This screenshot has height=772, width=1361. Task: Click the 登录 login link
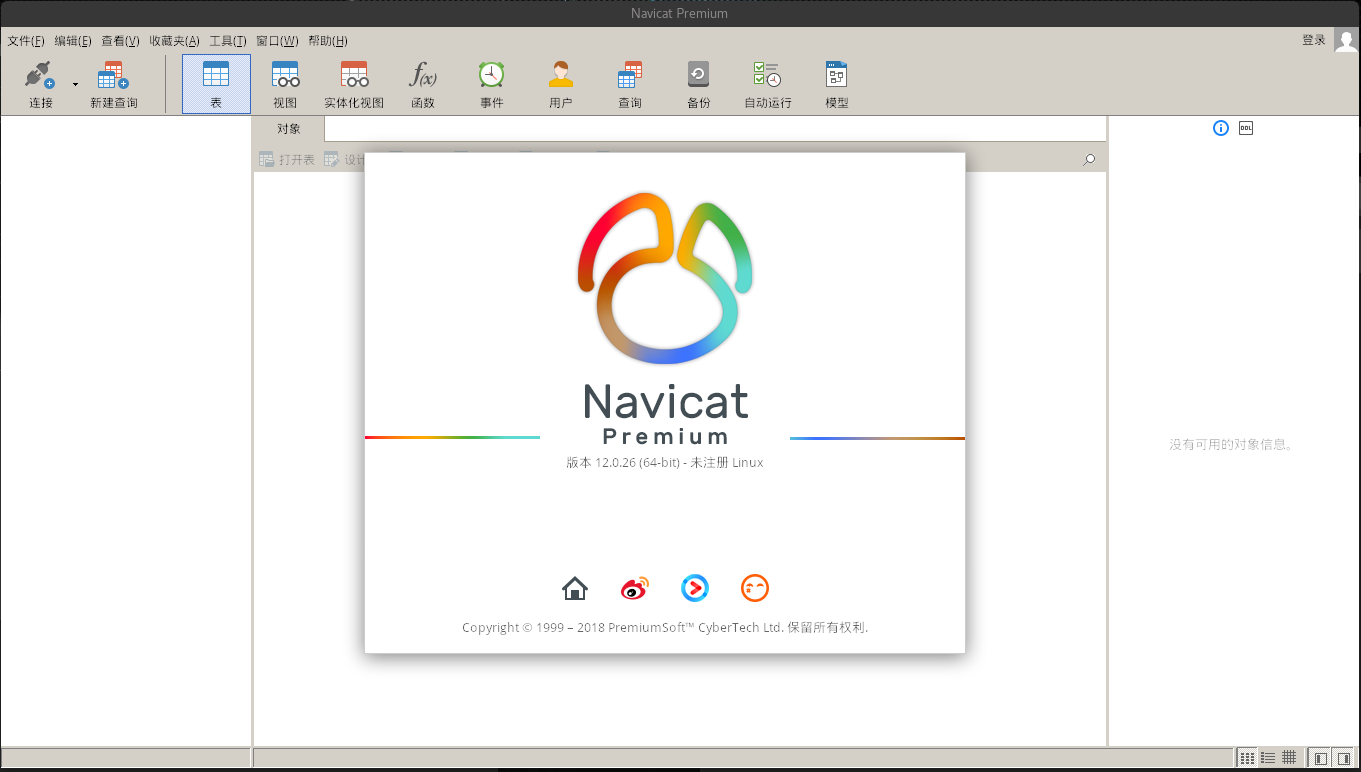tap(1314, 40)
